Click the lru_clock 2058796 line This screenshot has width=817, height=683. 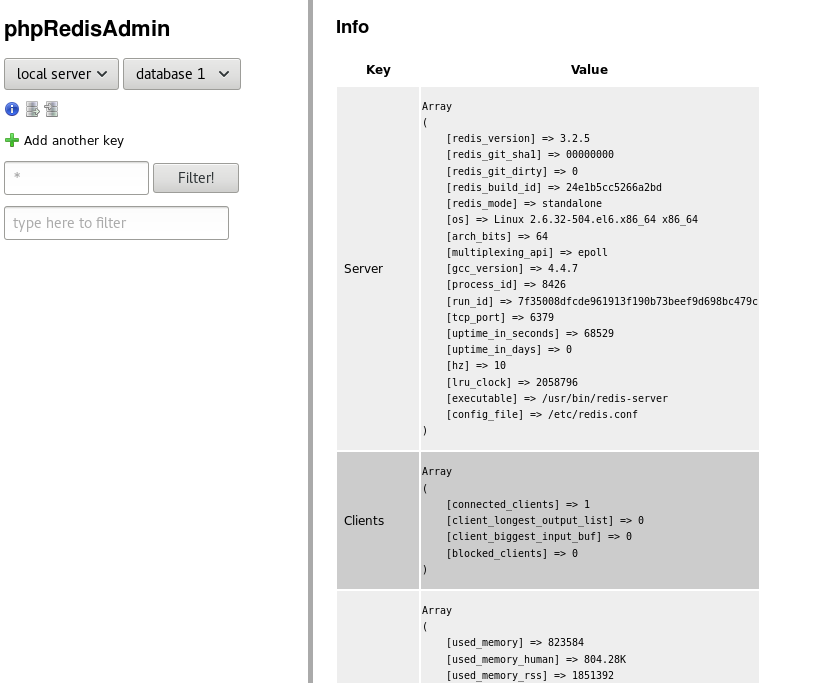click(x=512, y=383)
